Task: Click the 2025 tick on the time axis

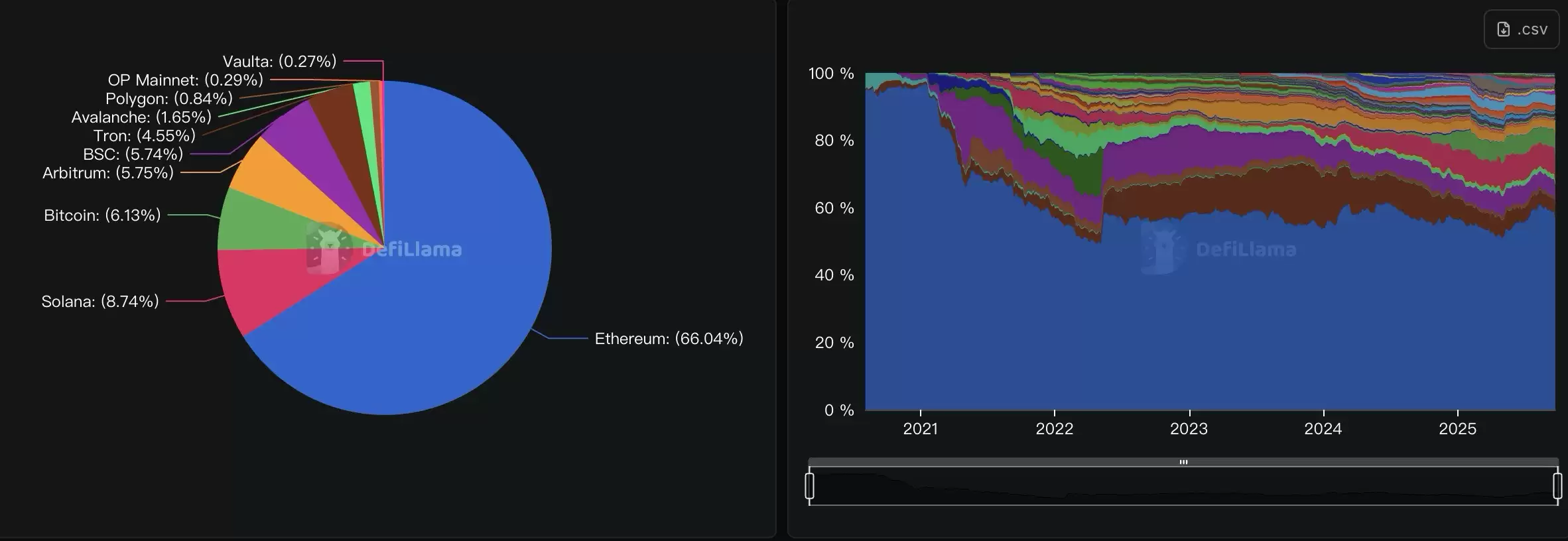Action: 1457,428
